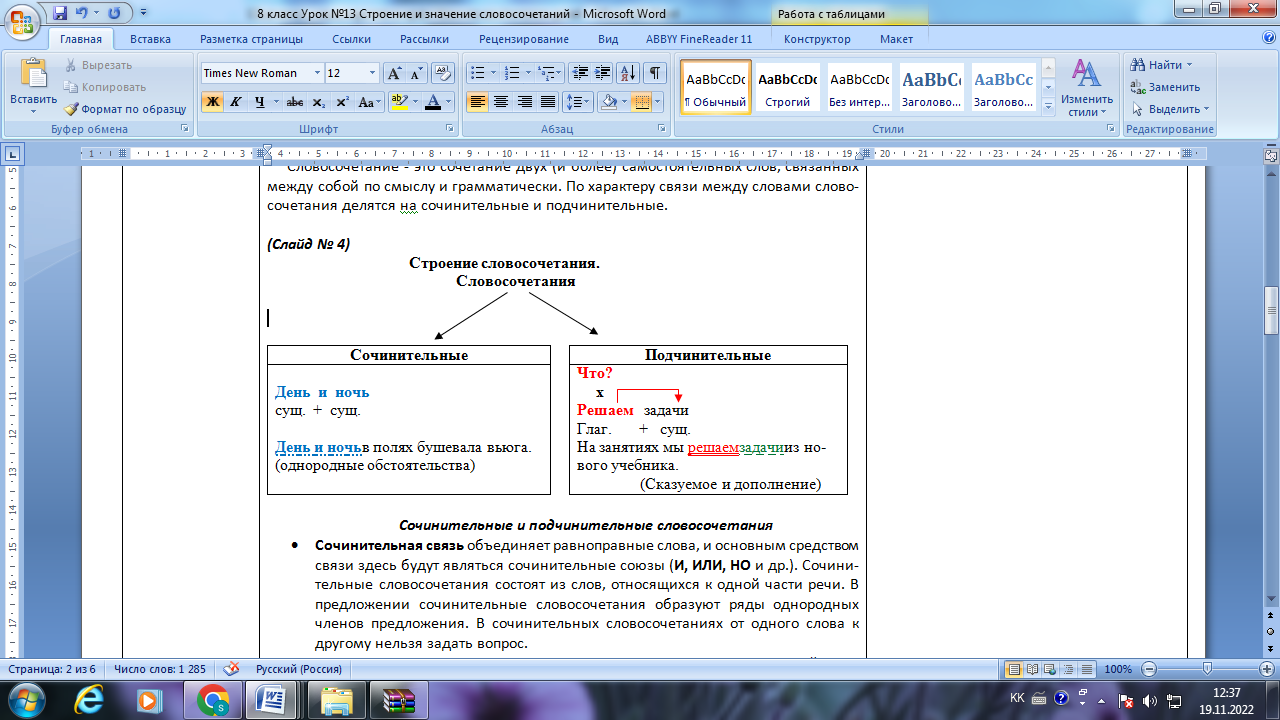Screen dimensions: 1280x720
Task: Toggle paragraph marks display (¶)
Action: [x=654, y=73]
